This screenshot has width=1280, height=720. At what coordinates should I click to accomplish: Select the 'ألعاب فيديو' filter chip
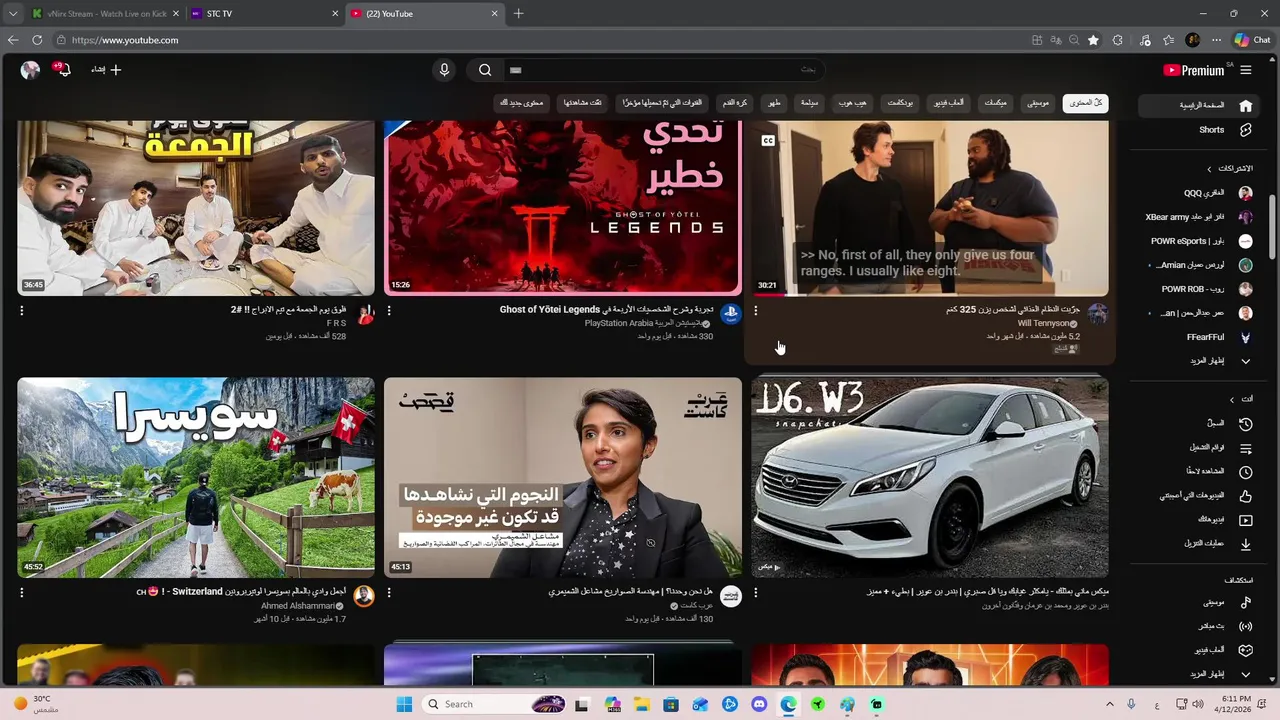(949, 103)
